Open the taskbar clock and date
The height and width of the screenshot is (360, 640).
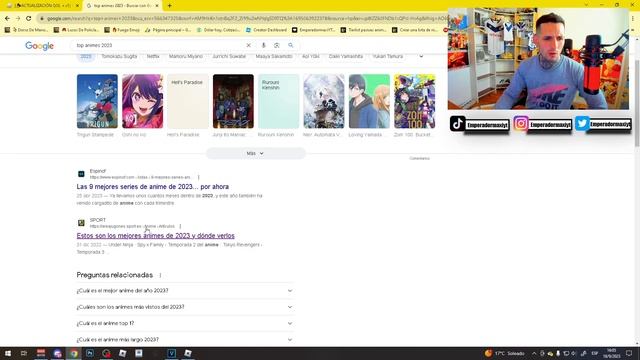(611, 353)
